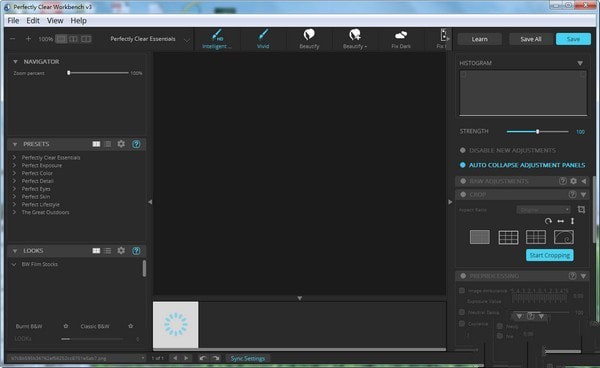Zoom in with the plus icon
The width and height of the screenshot is (600, 368).
point(28,39)
